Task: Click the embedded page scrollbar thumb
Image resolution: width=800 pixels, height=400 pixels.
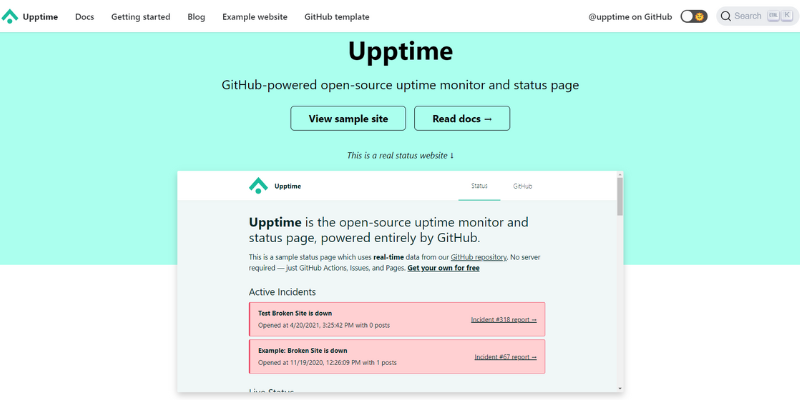Action: (x=619, y=196)
